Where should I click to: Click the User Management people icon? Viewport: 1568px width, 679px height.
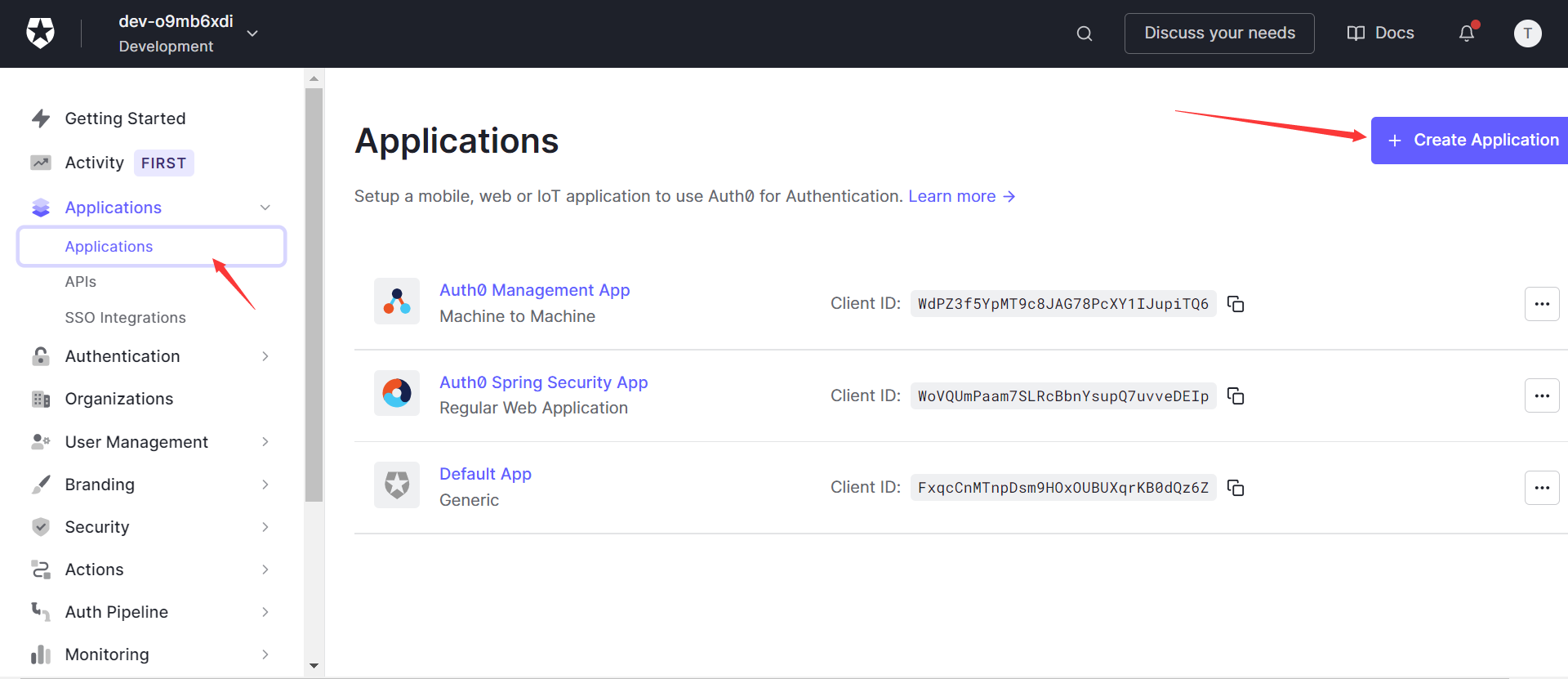[41, 442]
